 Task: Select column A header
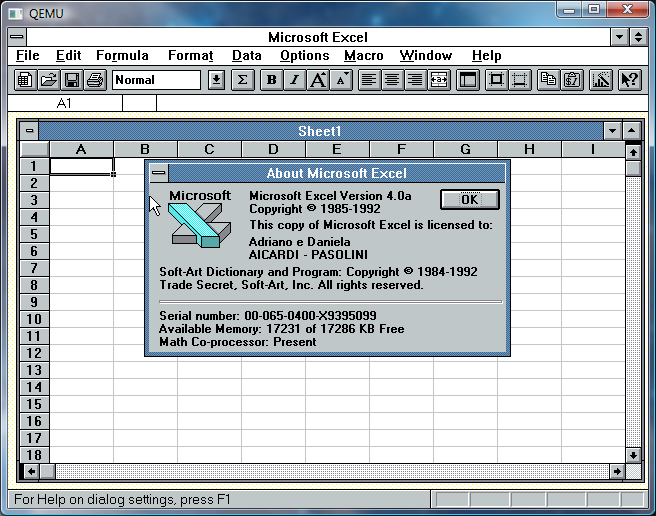pos(81,149)
